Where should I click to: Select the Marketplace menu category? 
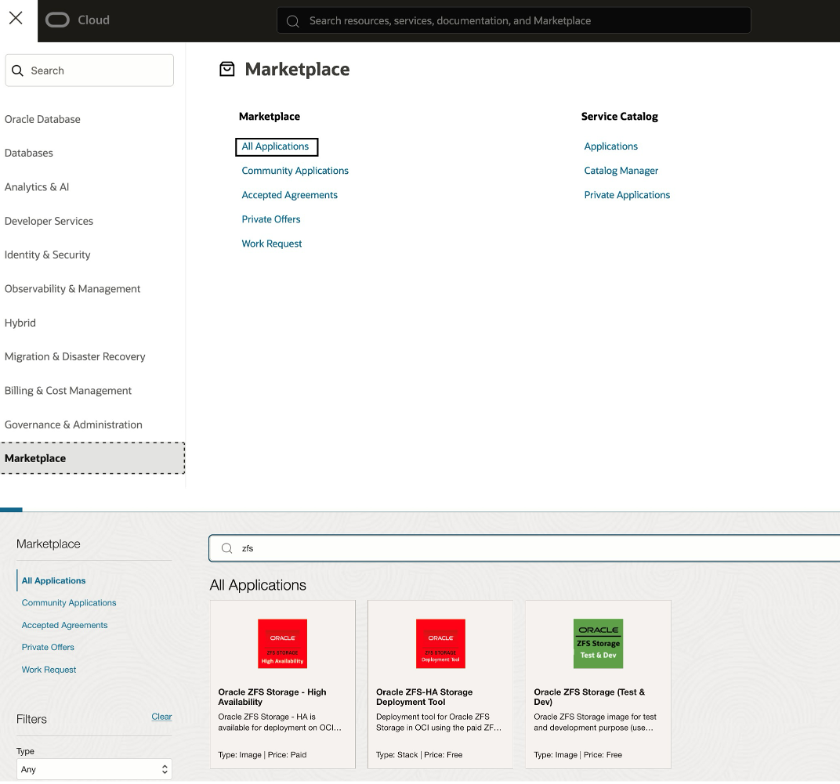coord(92,458)
